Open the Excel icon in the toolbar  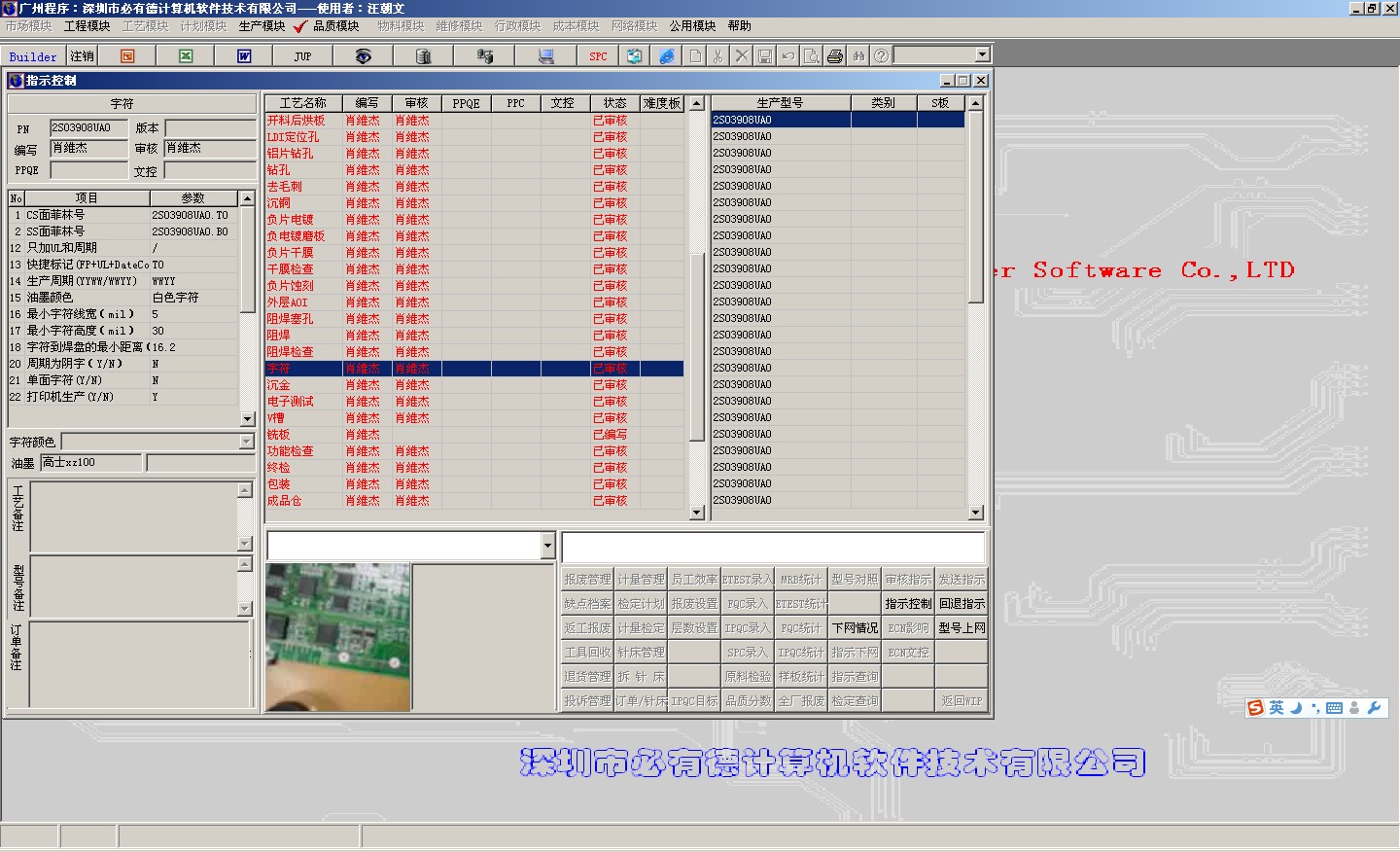[186, 56]
